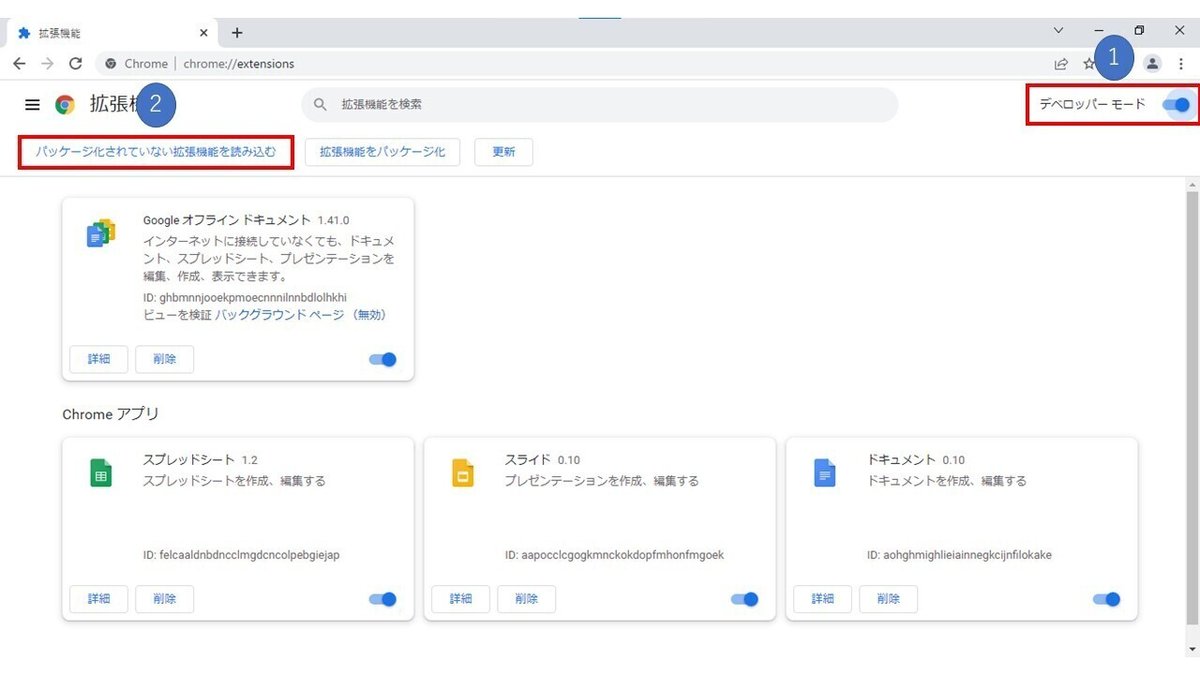Viewport: 1200px width, 675px height.
Task: Click the ドキュメントを作成、編集する description
Action: (x=947, y=481)
